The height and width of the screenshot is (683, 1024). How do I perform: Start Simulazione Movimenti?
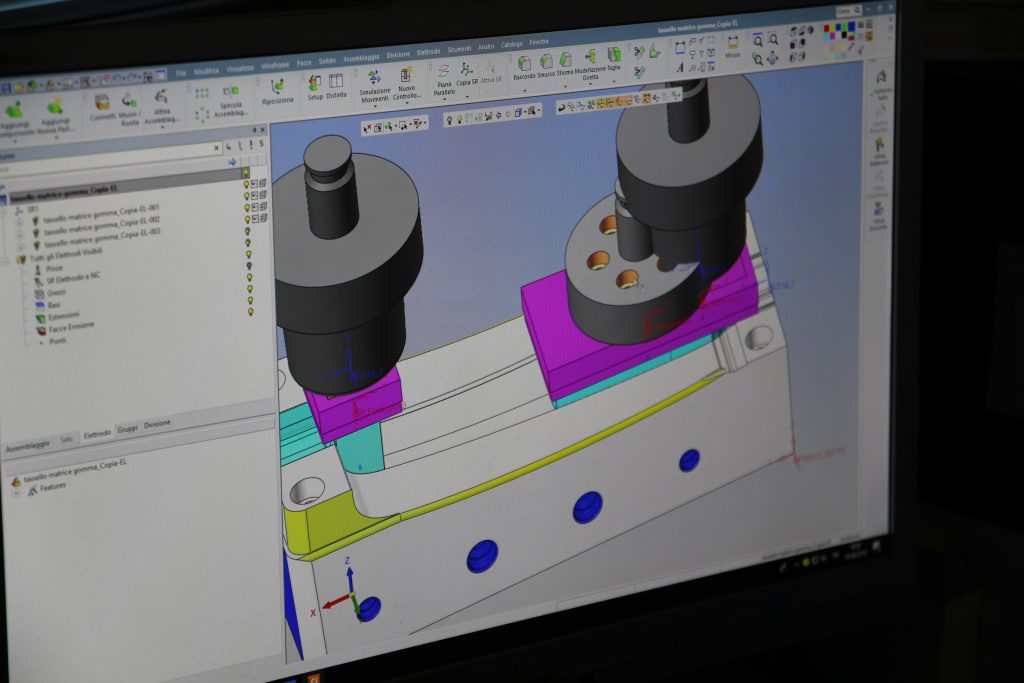[x=374, y=78]
